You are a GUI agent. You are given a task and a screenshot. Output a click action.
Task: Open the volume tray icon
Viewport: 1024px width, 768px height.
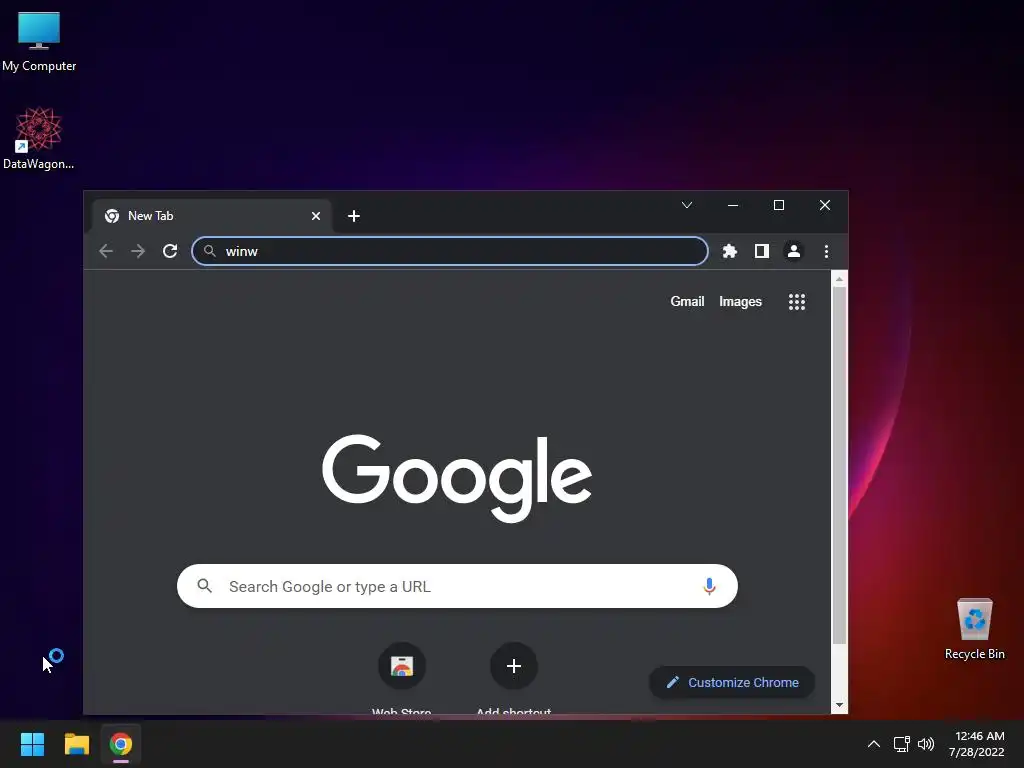point(926,744)
